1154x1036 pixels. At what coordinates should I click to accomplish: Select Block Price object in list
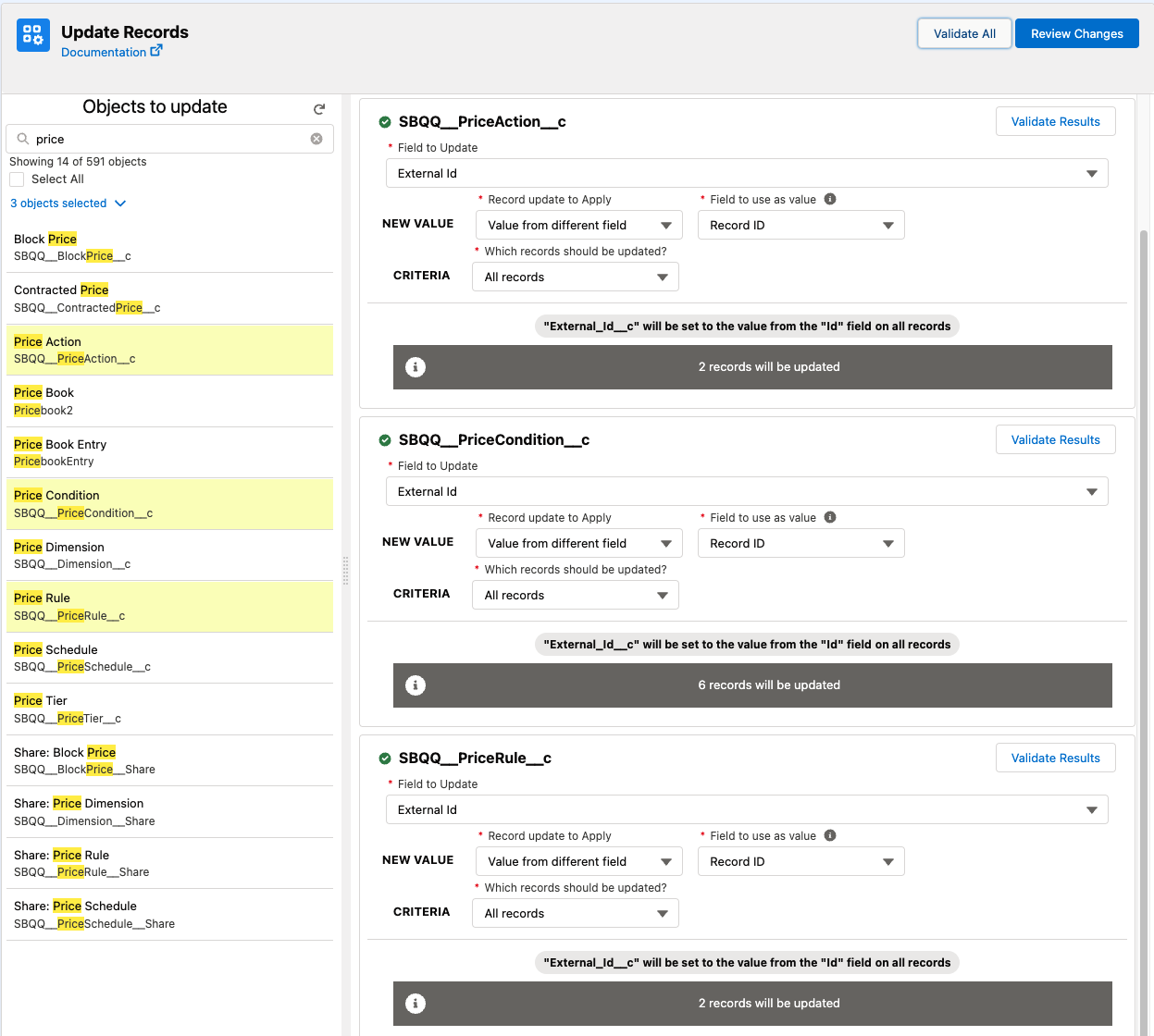(169, 247)
